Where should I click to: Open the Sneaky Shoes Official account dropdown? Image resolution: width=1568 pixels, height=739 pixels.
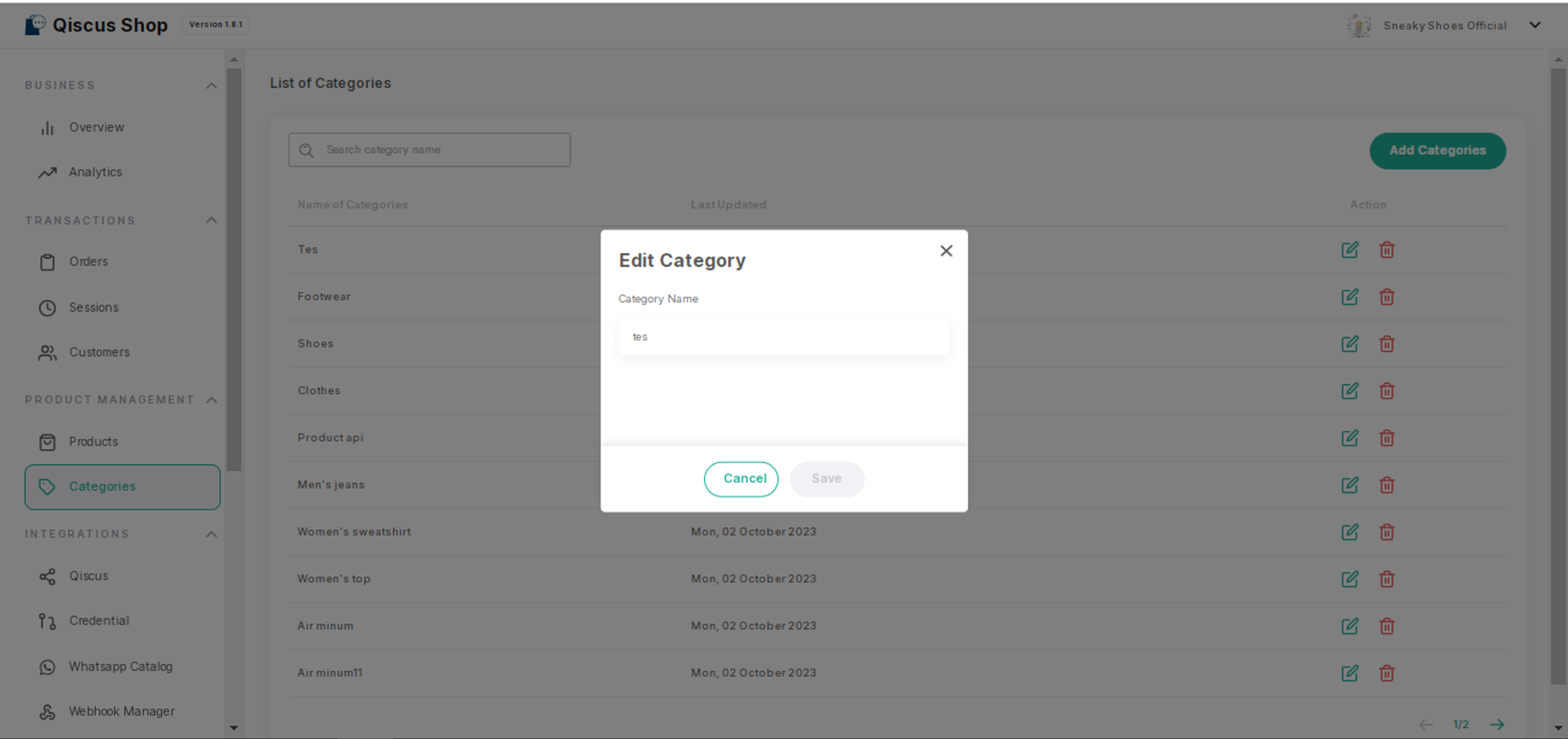1534,25
